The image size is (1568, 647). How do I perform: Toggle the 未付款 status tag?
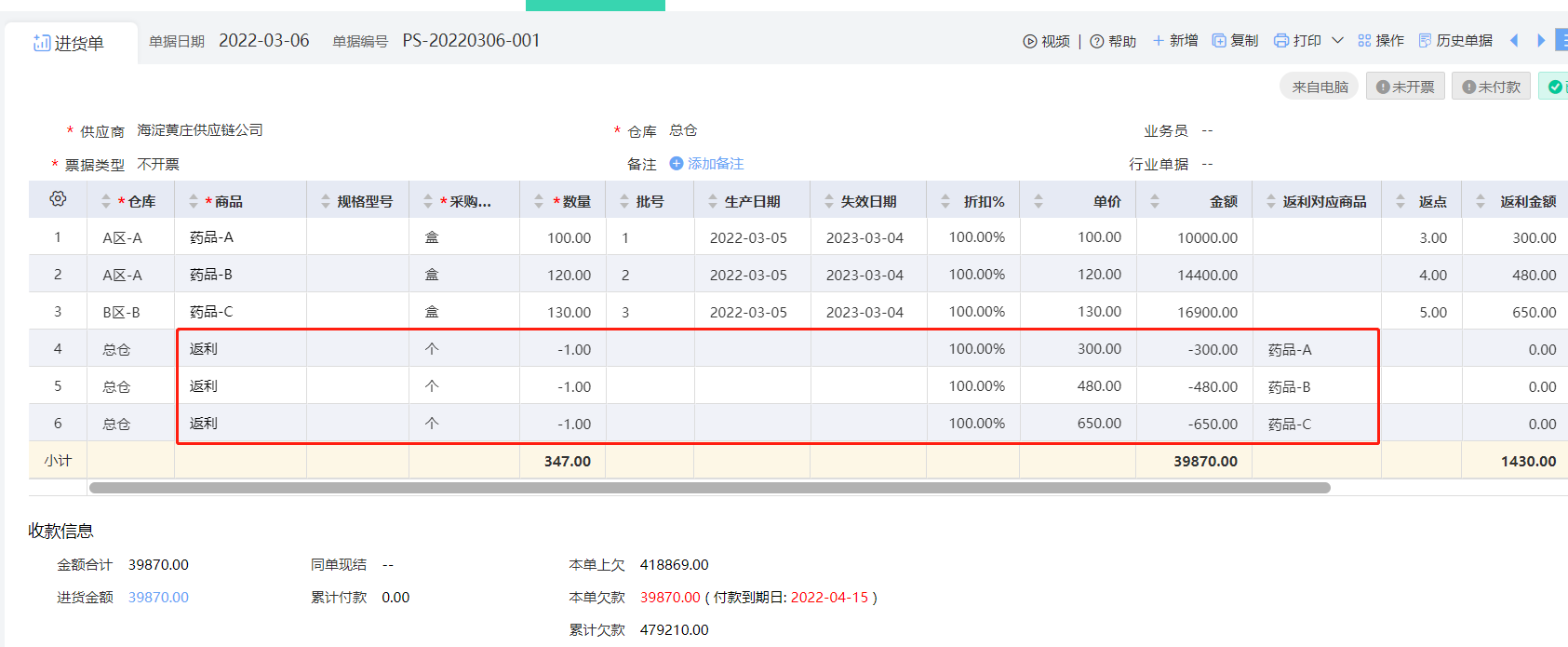click(x=1491, y=87)
